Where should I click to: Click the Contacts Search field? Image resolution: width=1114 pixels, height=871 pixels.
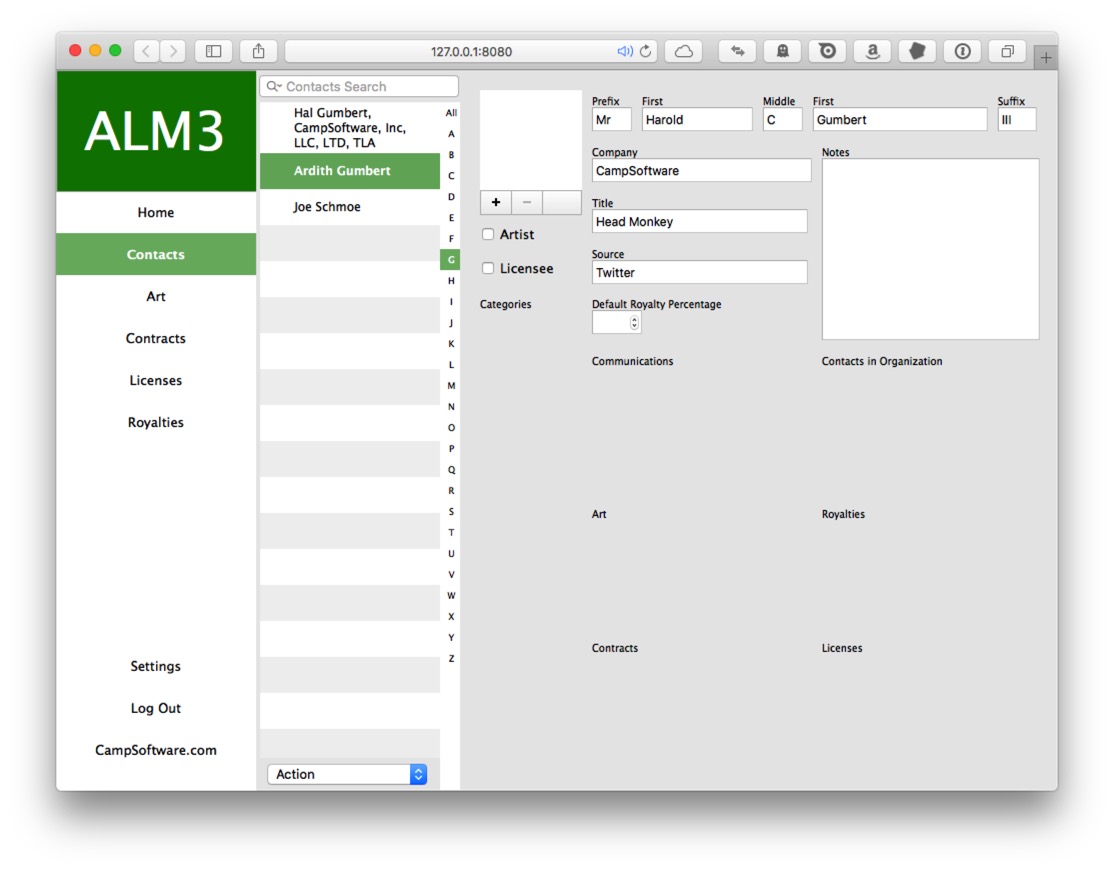coord(359,87)
